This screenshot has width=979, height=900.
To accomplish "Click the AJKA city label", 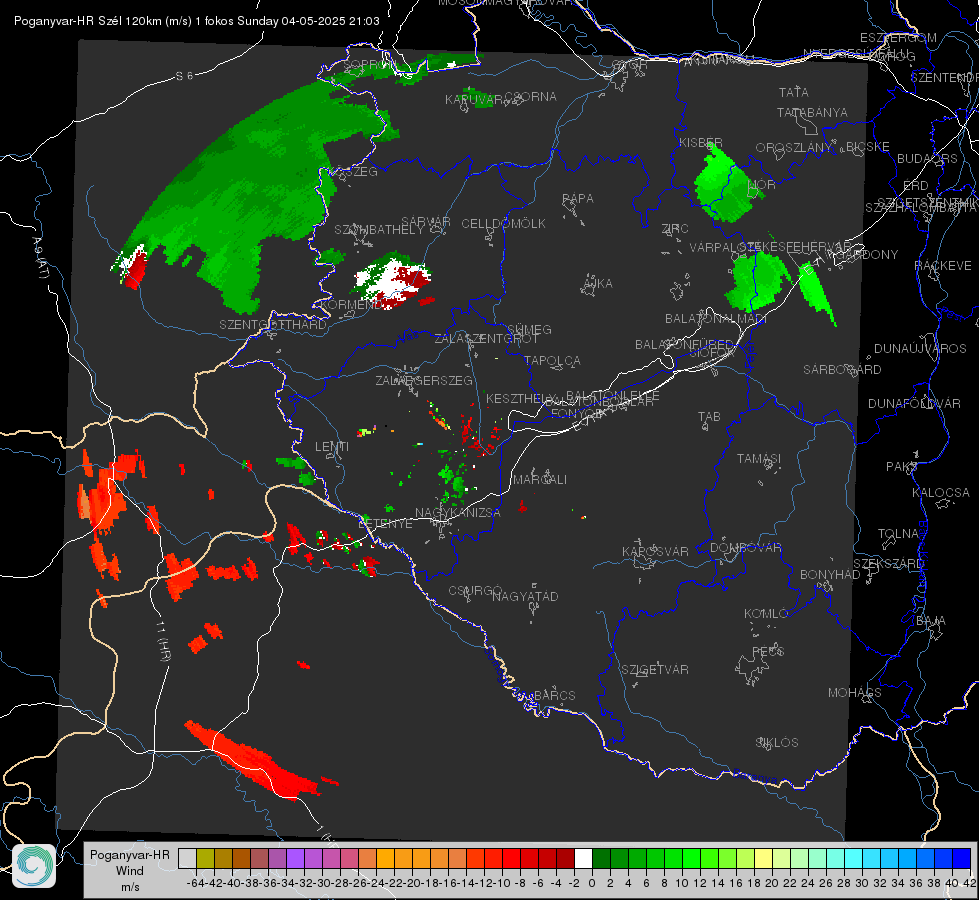I will (598, 284).
